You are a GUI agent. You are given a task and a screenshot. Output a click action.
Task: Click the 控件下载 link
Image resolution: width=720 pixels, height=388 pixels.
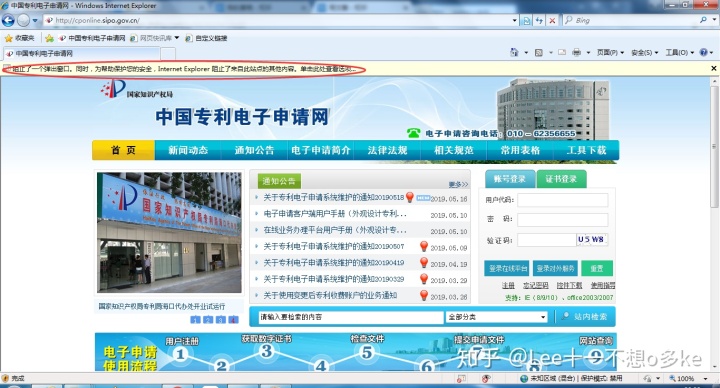pyautogui.click(x=569, y=286)
